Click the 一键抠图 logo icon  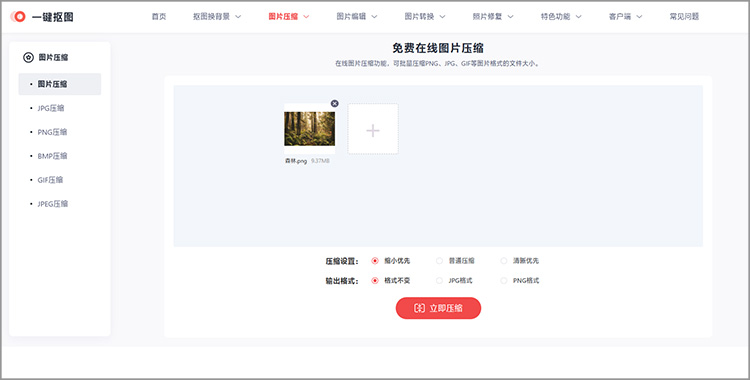(18, 17)
